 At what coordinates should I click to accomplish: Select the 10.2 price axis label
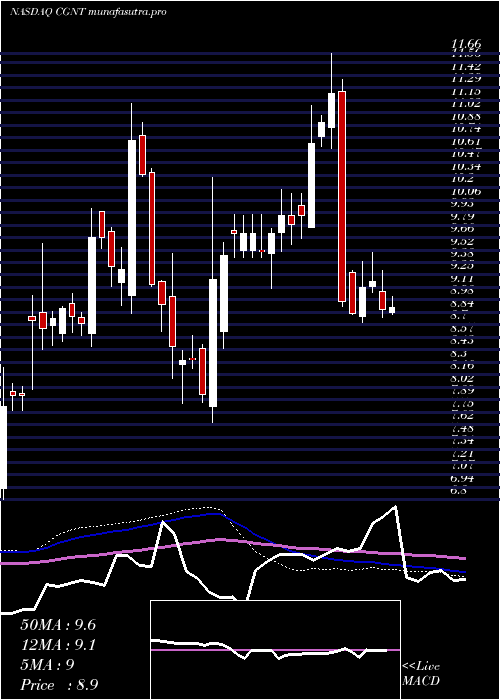pyautogui.click(x=463, y=179)
